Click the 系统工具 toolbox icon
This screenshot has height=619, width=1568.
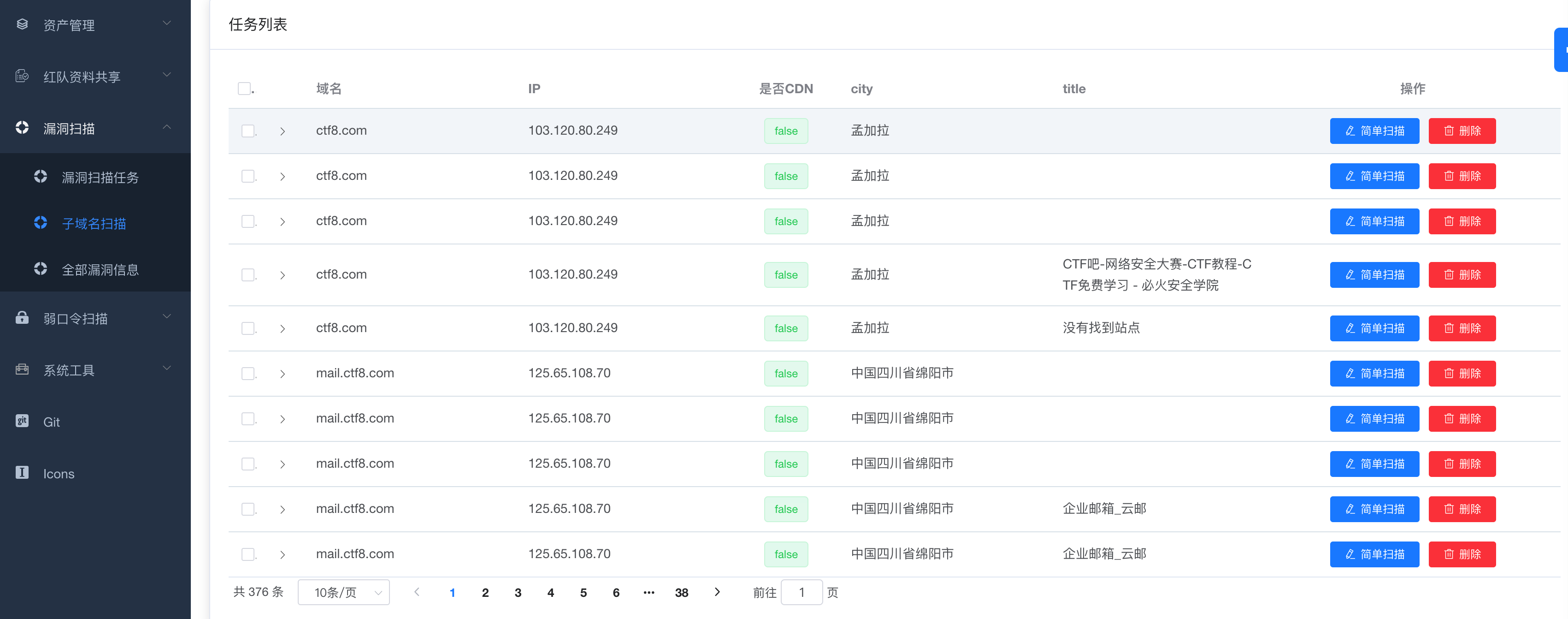coord(22,369)
